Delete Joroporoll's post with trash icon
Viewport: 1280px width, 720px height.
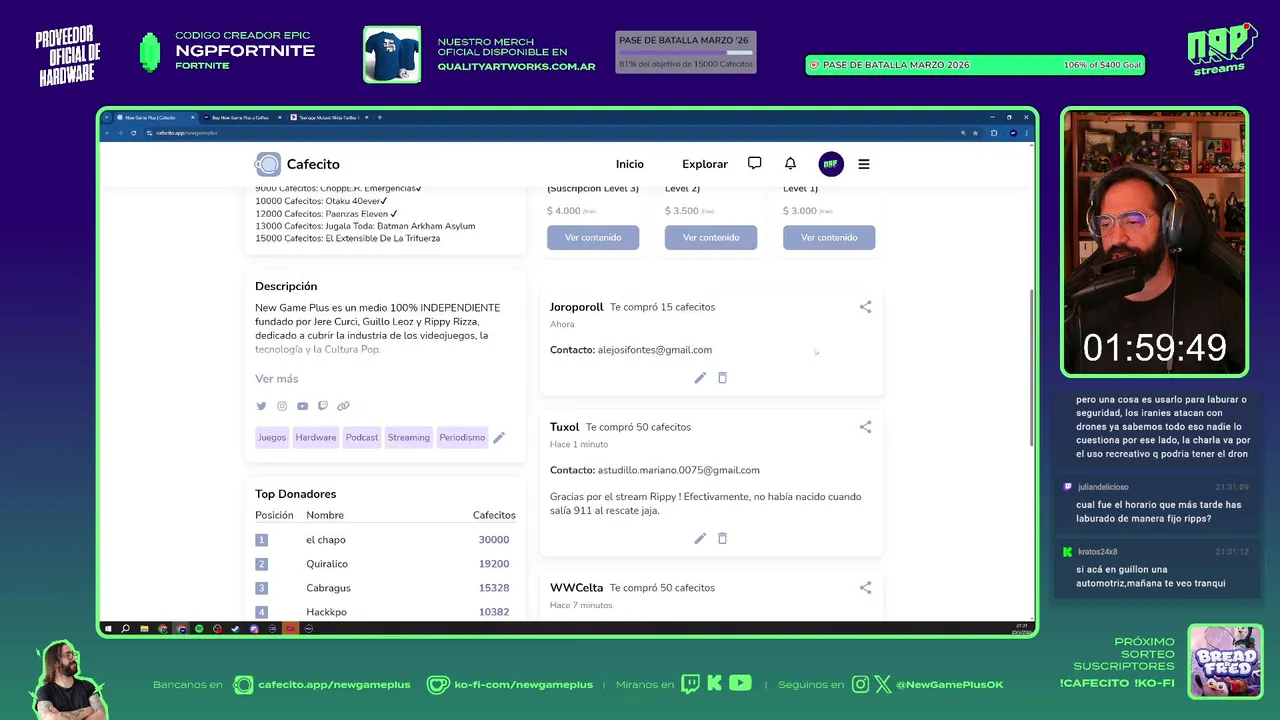[x=722, y=378]
